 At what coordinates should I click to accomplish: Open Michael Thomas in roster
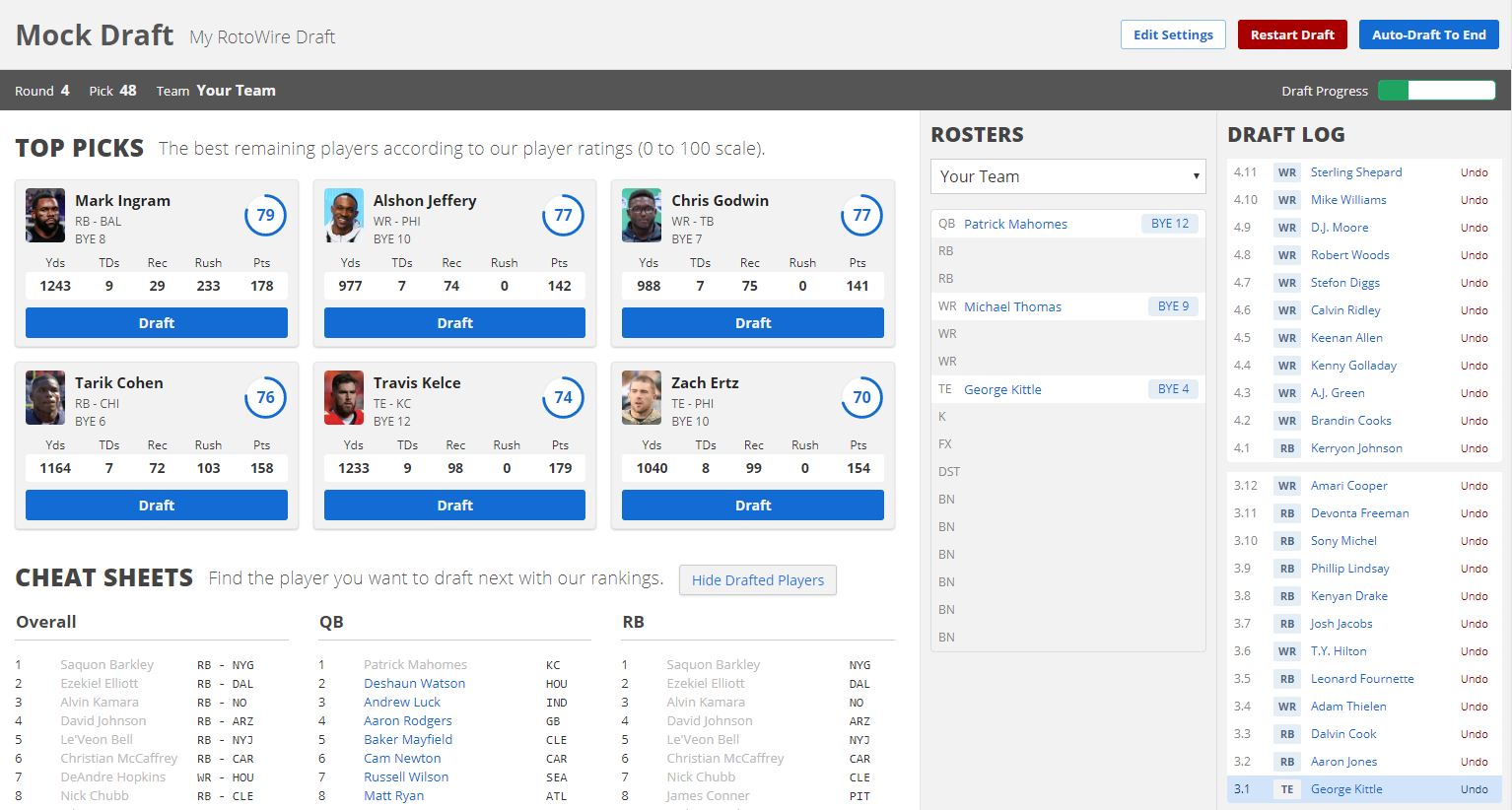1012,306
